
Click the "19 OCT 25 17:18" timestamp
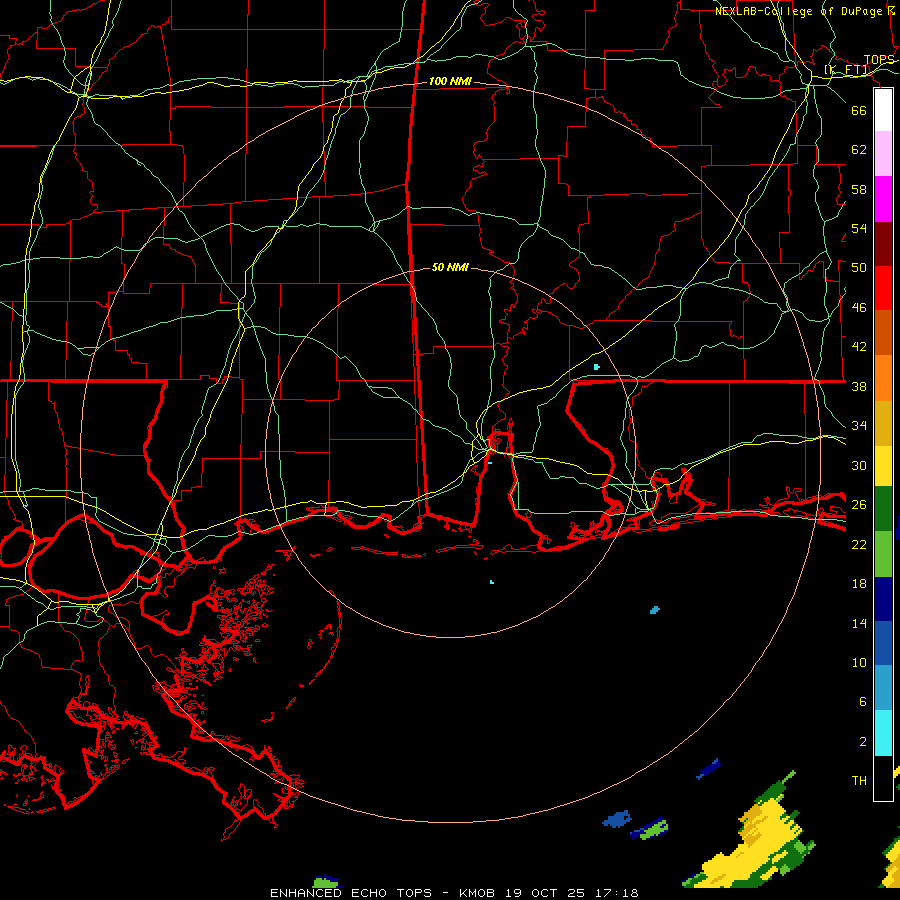[571, 893]
